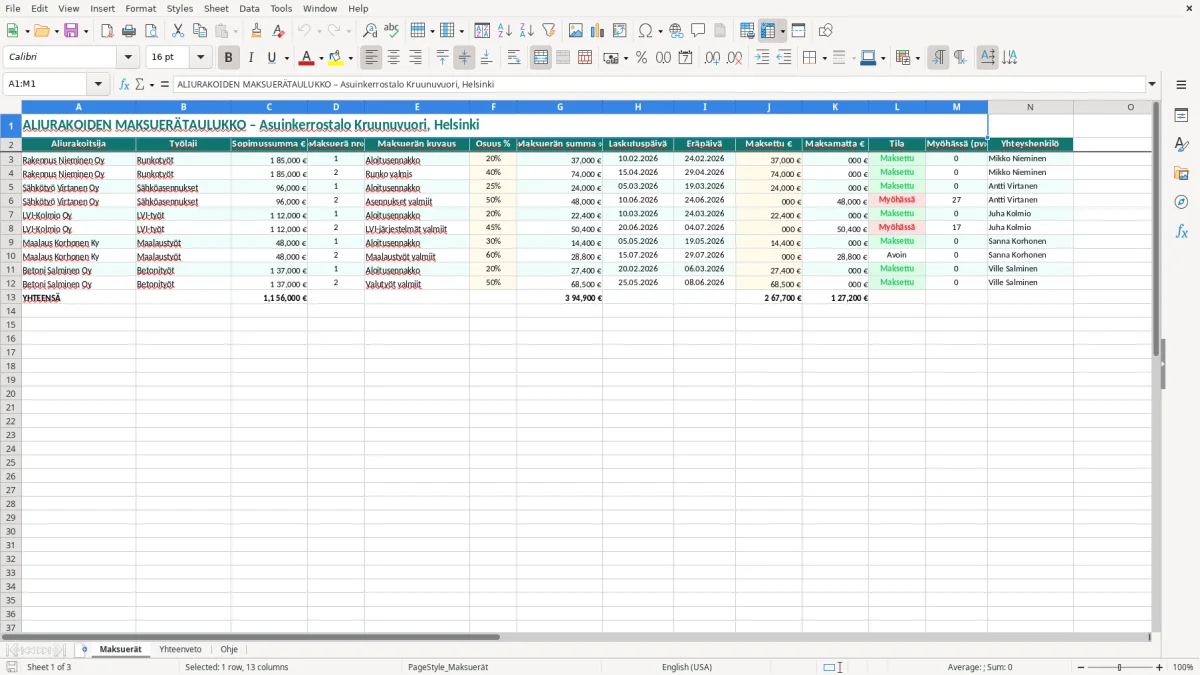
Task: Click Sort Ascending icon
Action: click(505, 31)
